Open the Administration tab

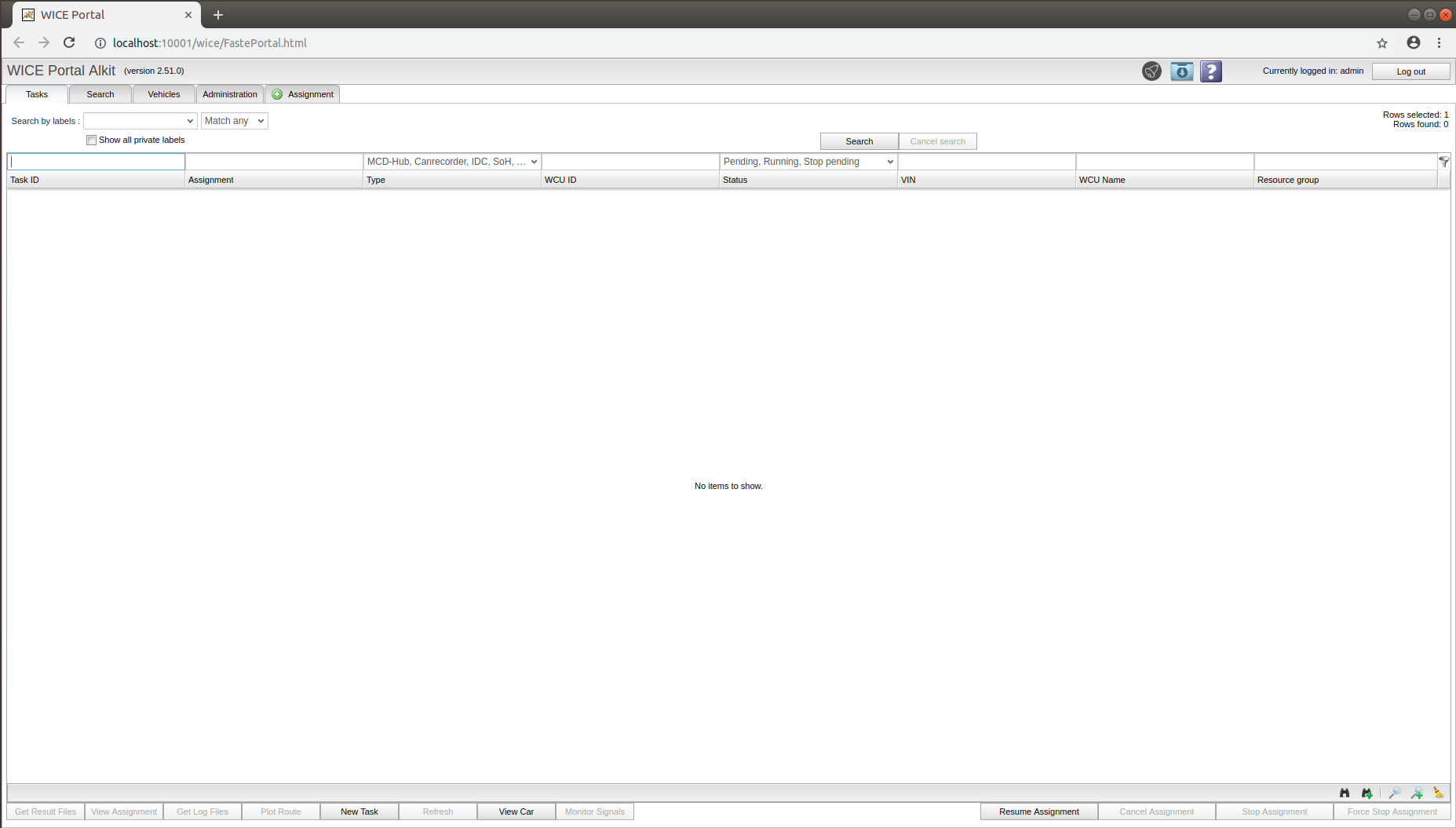(230, 94)
